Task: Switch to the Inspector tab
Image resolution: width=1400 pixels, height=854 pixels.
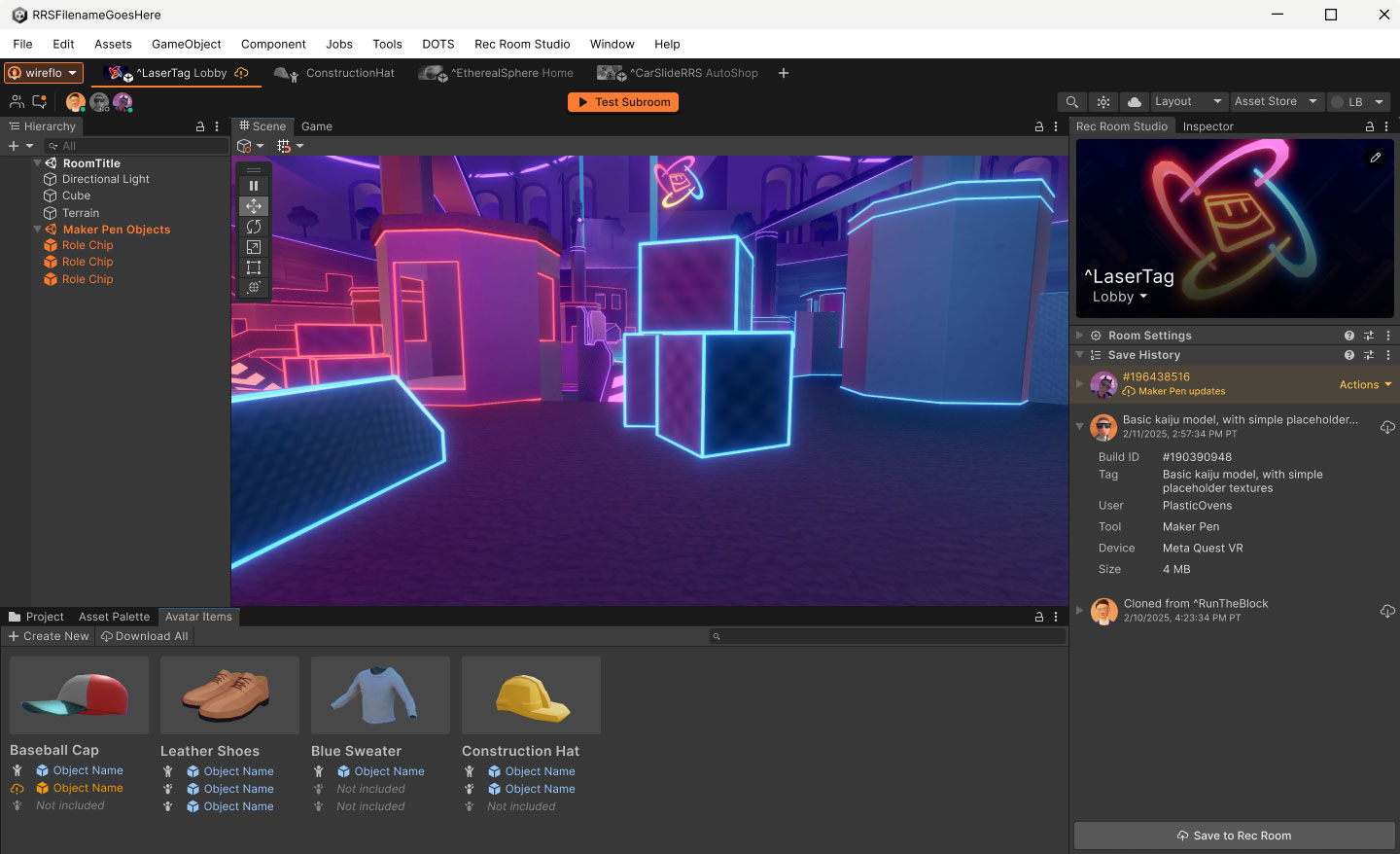Action: pos(1207,126)
